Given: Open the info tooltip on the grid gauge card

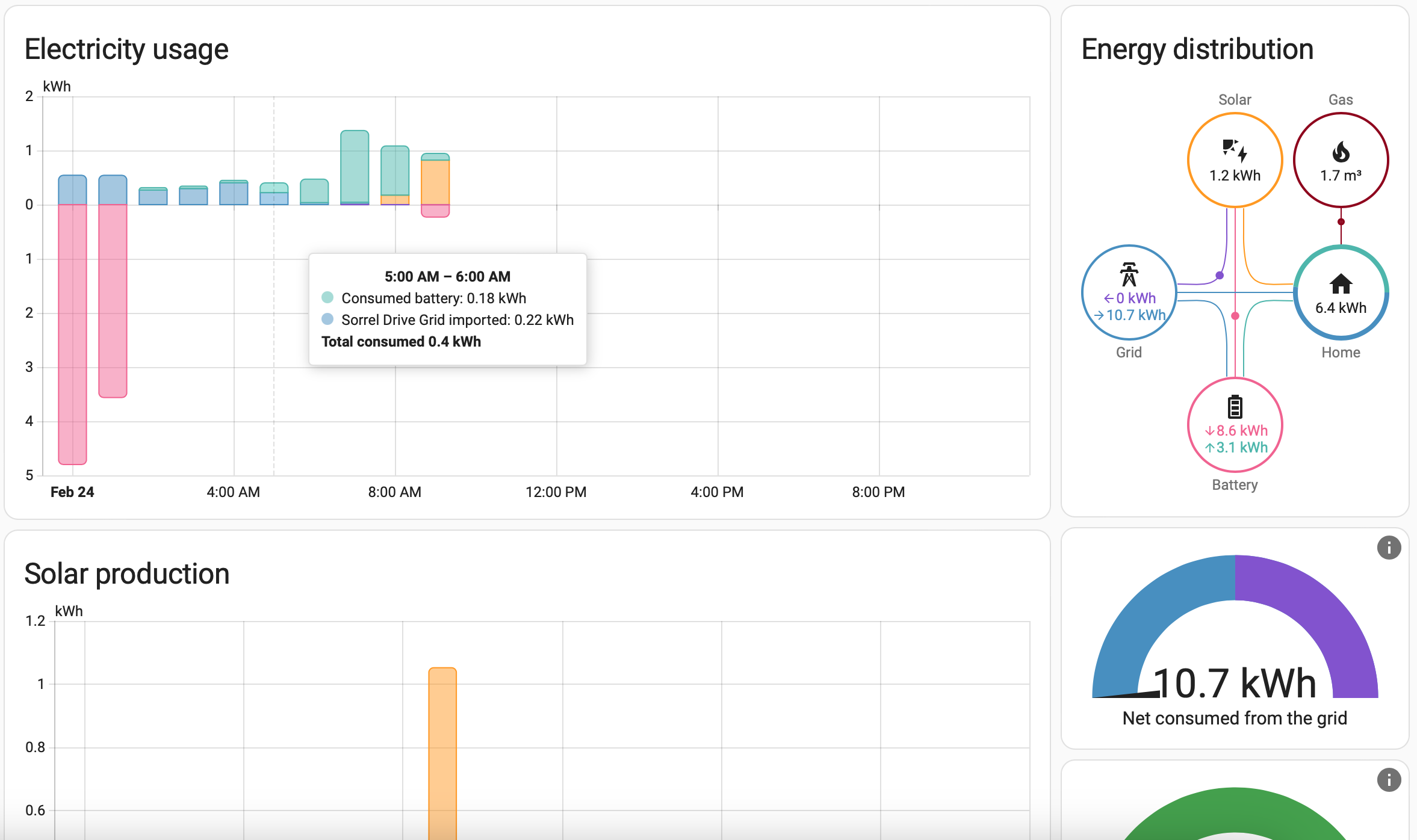Looking at the screenshot, I should coord(1390,546).
